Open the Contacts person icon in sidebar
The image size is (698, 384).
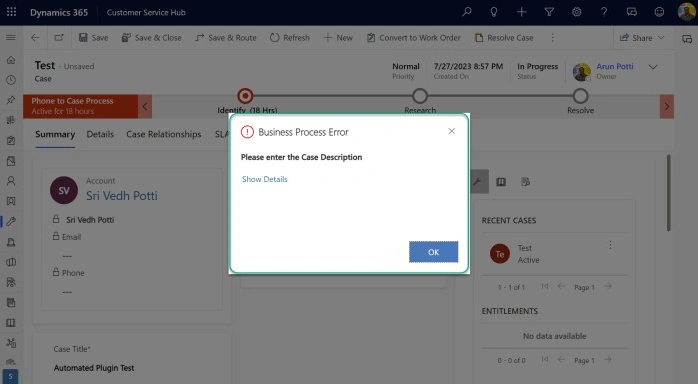click(11, 181)
